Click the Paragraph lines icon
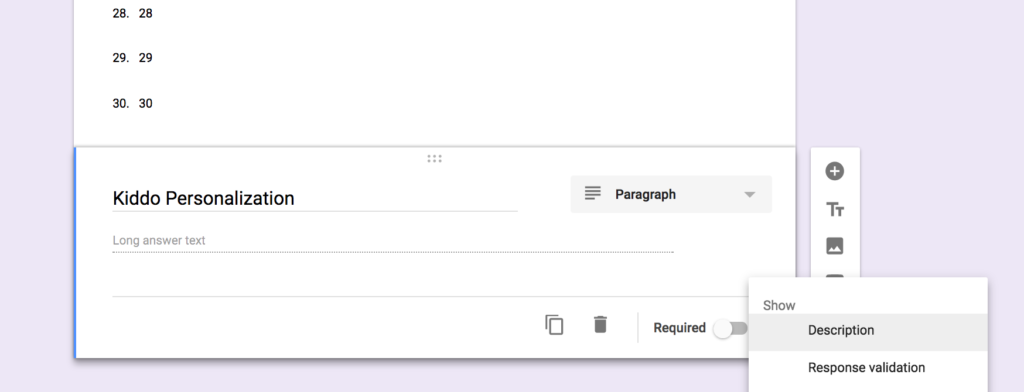The width and height of the screenshot is (1024, 392). (592, 193)
